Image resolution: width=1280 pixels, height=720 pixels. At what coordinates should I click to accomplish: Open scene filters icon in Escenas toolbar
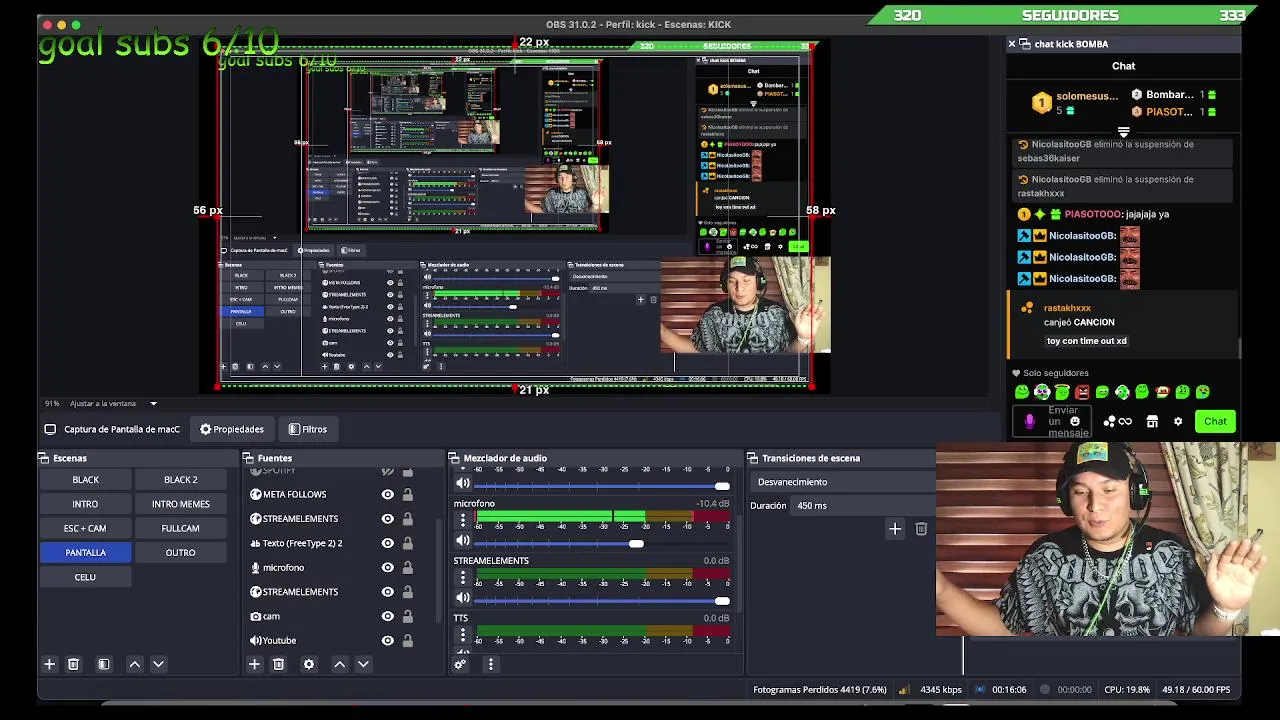tap(103, 664)
